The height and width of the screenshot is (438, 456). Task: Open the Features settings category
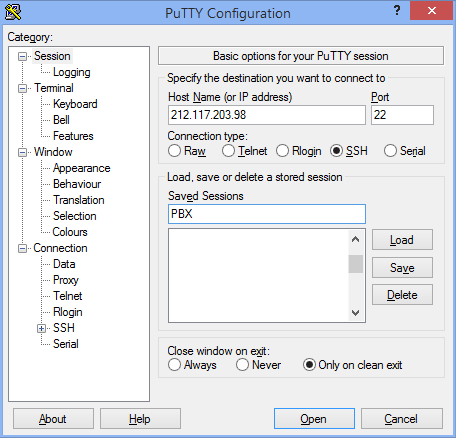pos(73,136)
